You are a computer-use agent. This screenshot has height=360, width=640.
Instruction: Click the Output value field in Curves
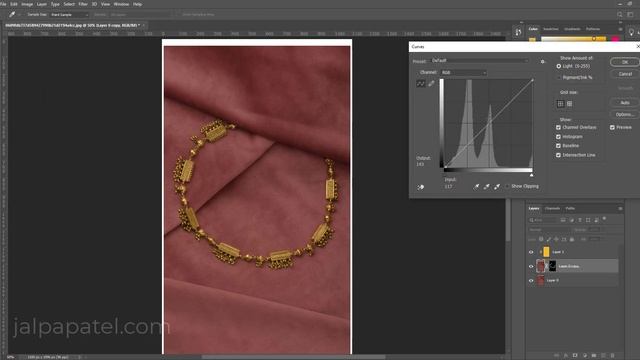pyautogui.click(x=420, y=164)
